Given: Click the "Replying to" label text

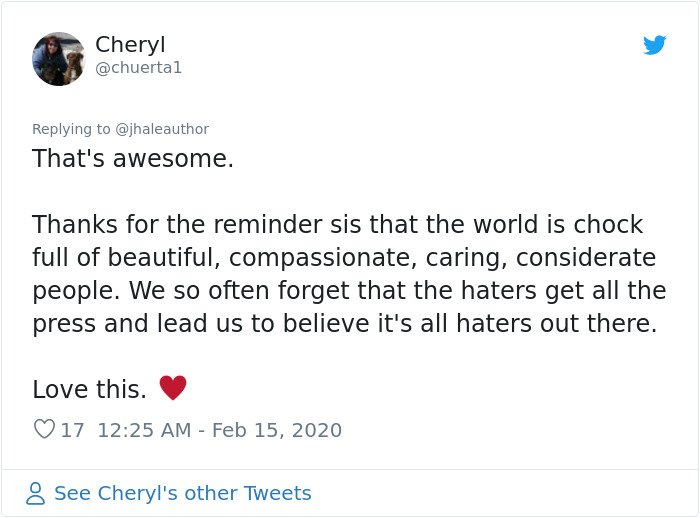Looking at the screenshot, I should (72, 129).
